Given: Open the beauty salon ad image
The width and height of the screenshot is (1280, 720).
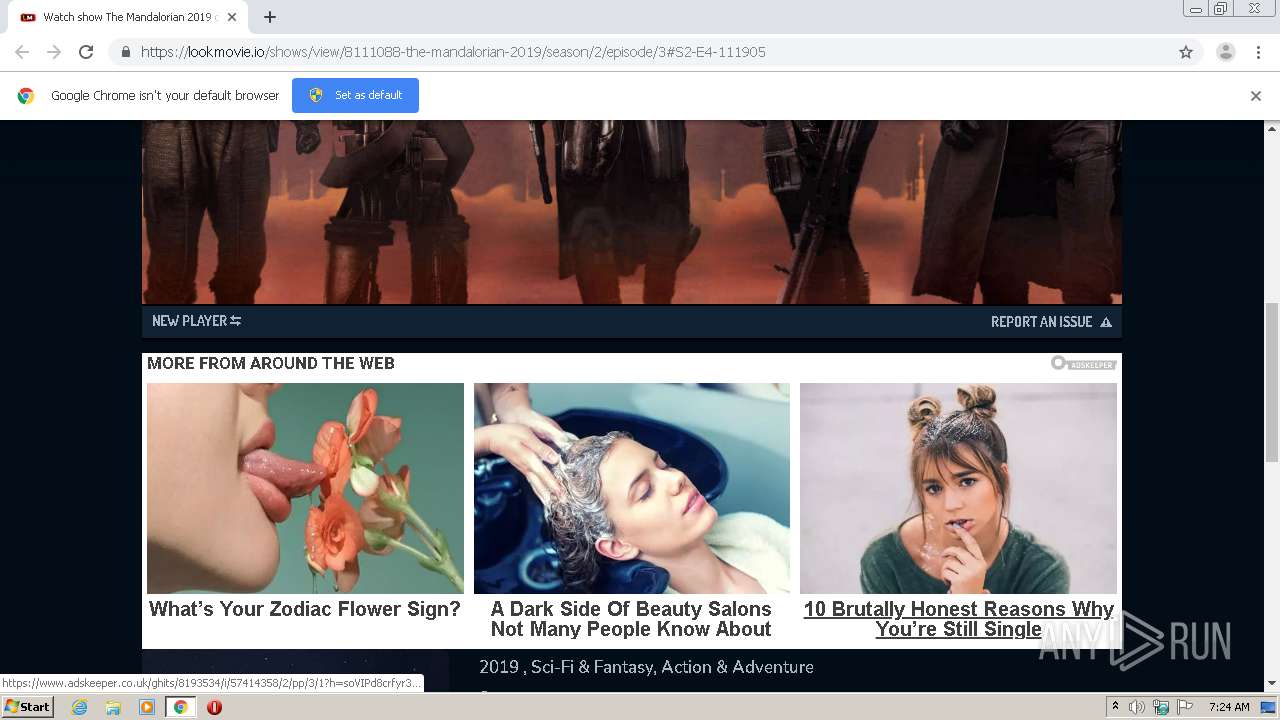Looking at the screenshot, I should [x=631, y=488].
